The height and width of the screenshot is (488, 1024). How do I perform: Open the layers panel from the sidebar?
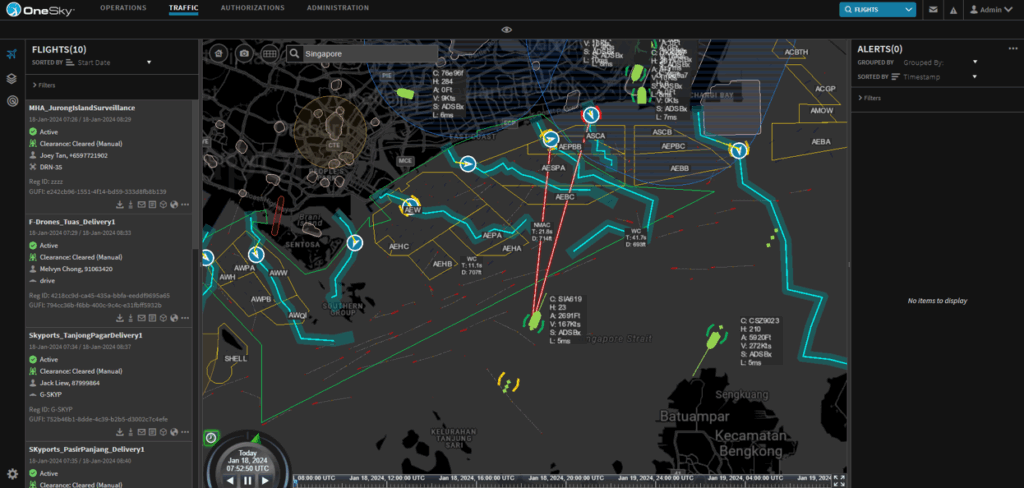pyautogui.click(x=12, y=78)
